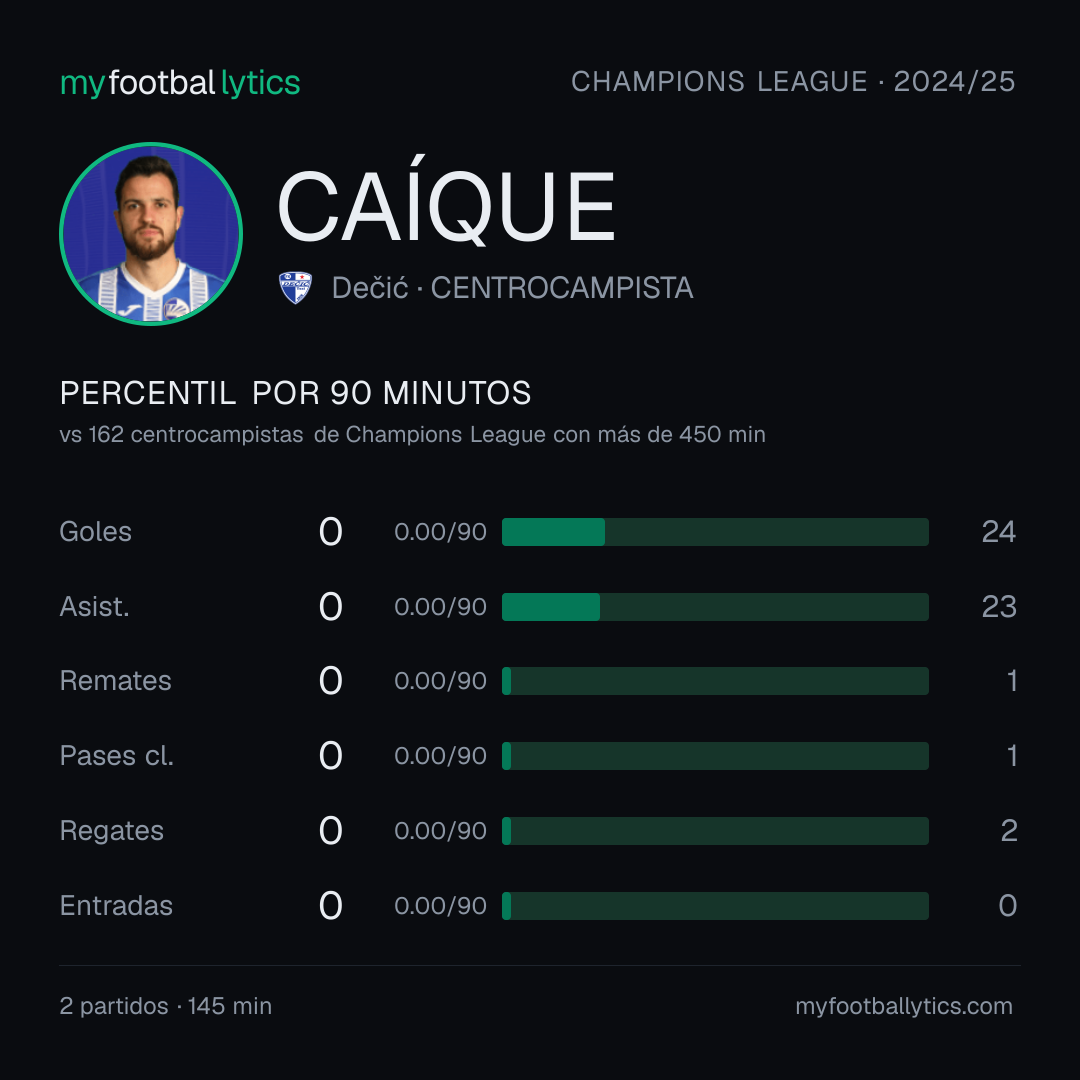
Task: Click the Dečić · CENTROCAMPISTA subtitle
Action: point(512,288)
